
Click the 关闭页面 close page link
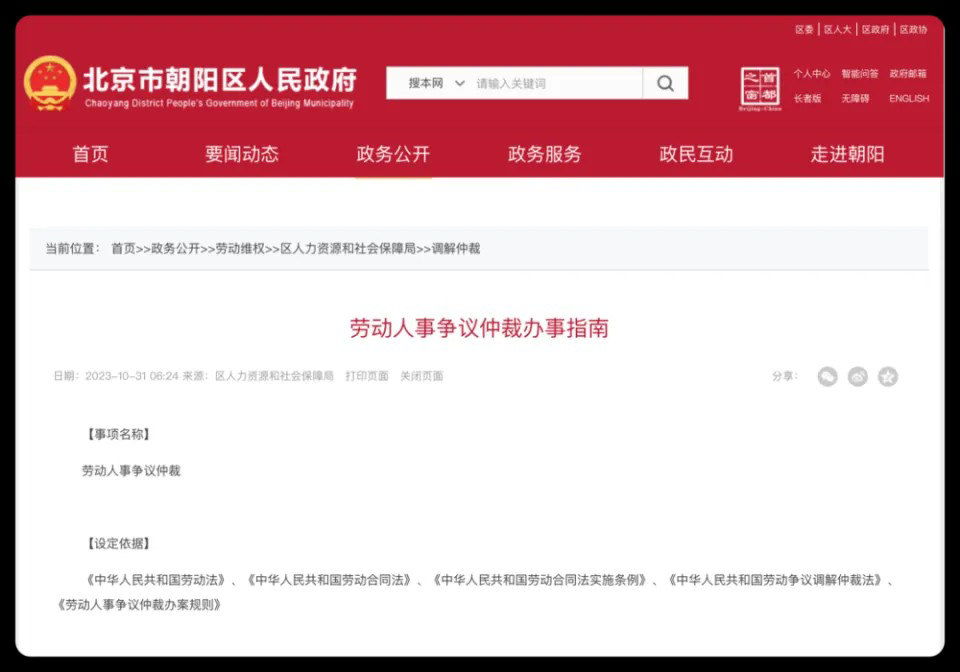pyautogui.click(x=421, y=377)
